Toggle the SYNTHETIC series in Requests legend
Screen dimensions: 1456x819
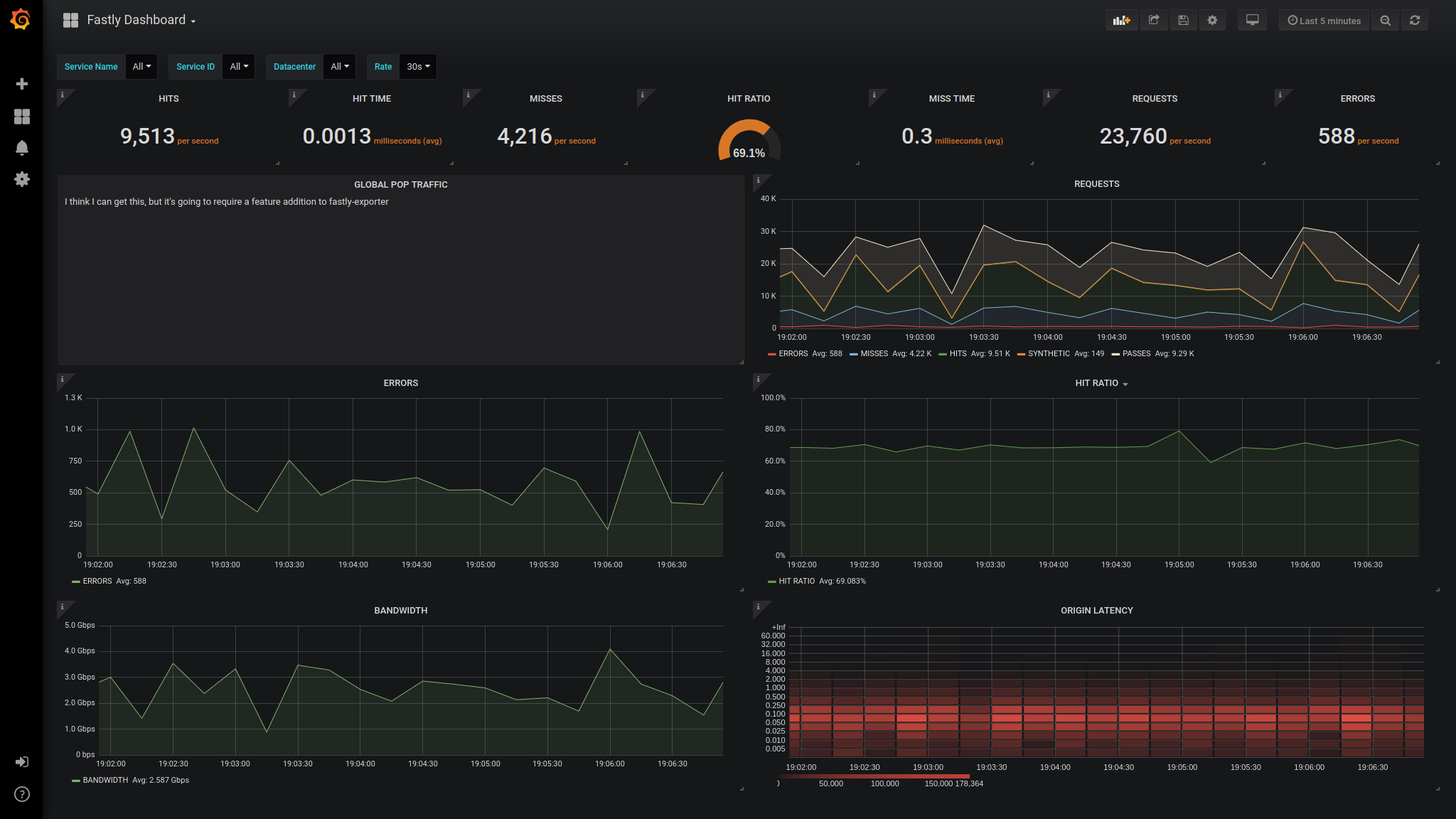[x=1048, y=354]
